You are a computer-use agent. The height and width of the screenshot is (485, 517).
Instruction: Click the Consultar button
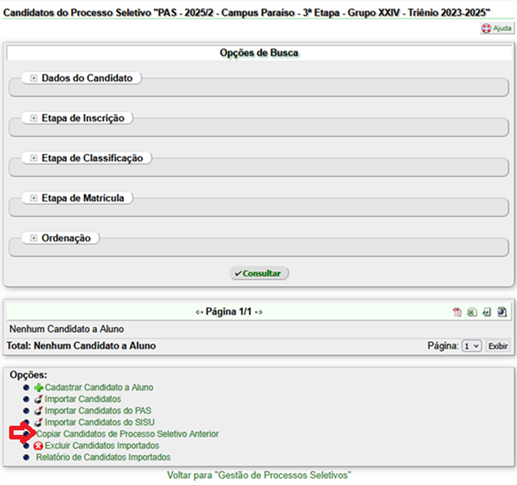(x=259, y=273)
